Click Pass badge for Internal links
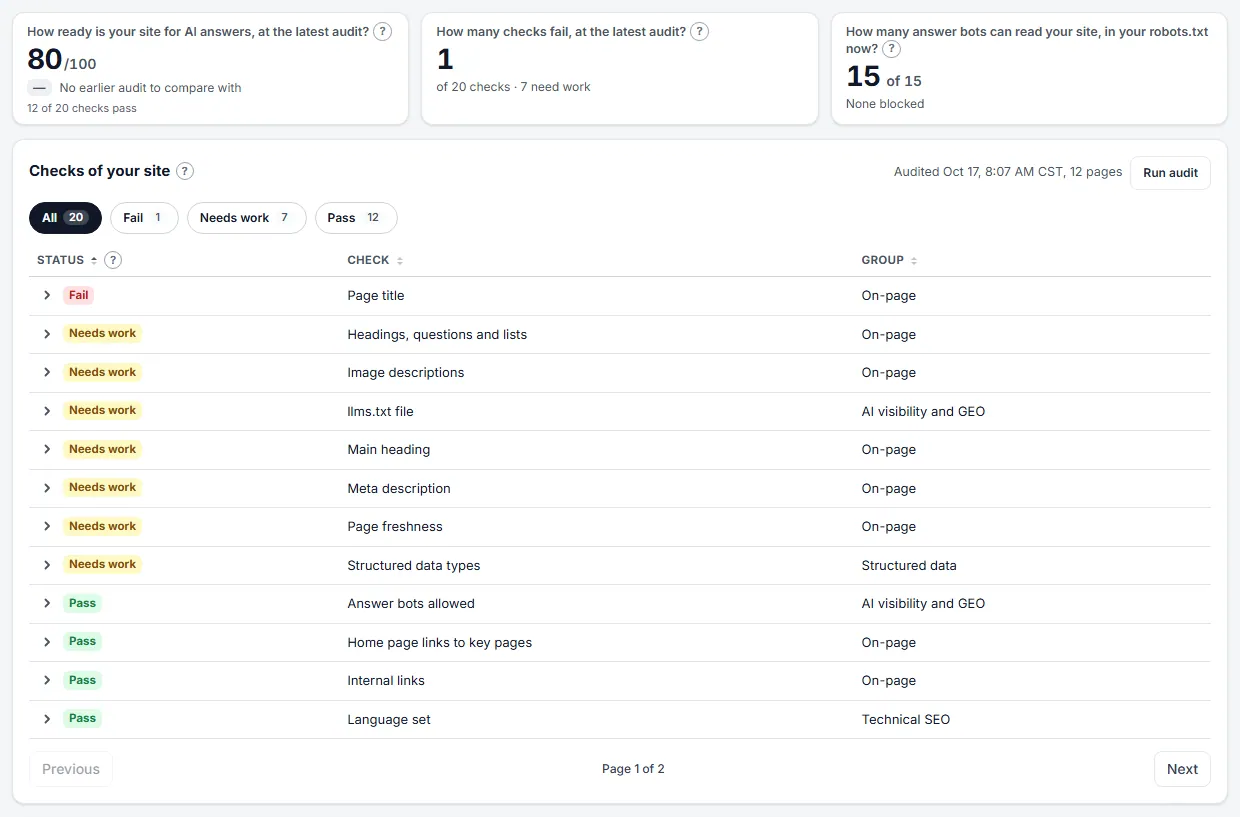This screenshot has width=1240, height=817. point(83,680)
